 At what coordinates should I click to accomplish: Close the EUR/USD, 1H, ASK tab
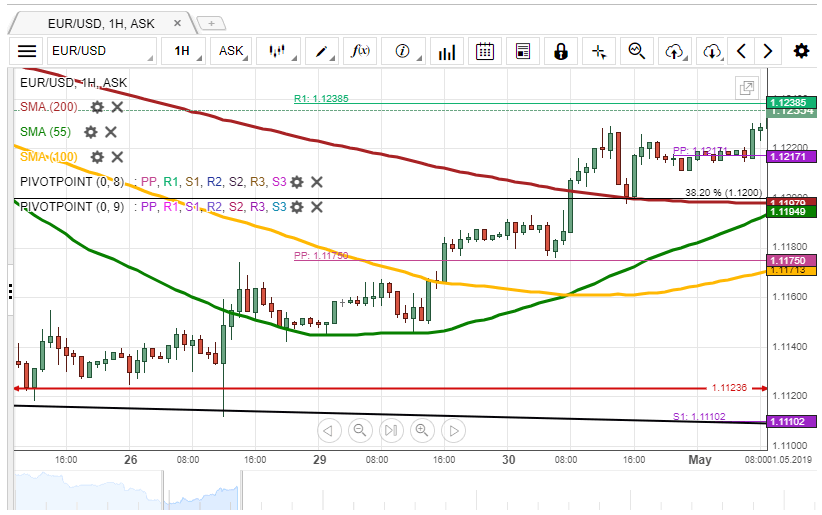tap(177, 23)
